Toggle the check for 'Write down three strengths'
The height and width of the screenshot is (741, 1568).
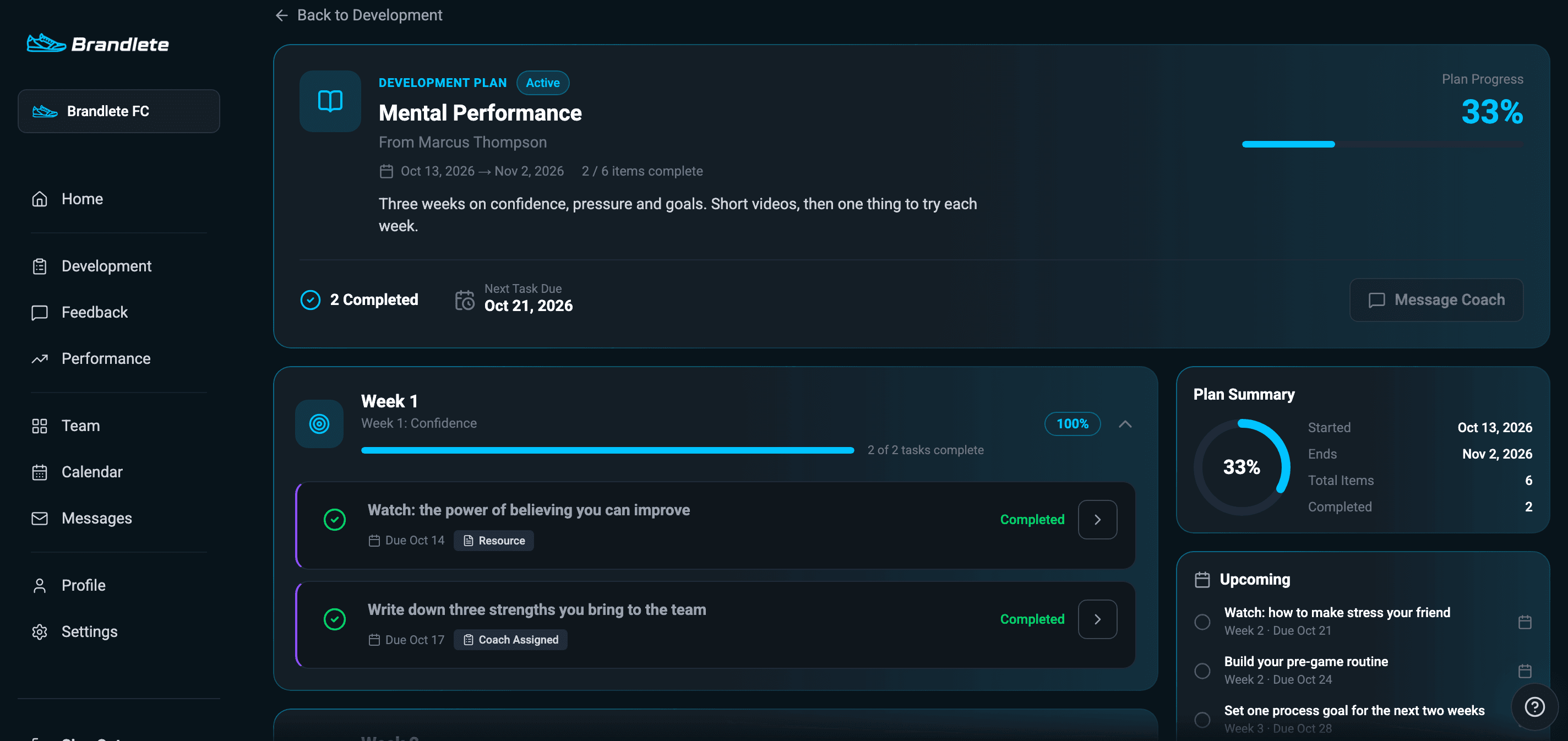(335, 619)
